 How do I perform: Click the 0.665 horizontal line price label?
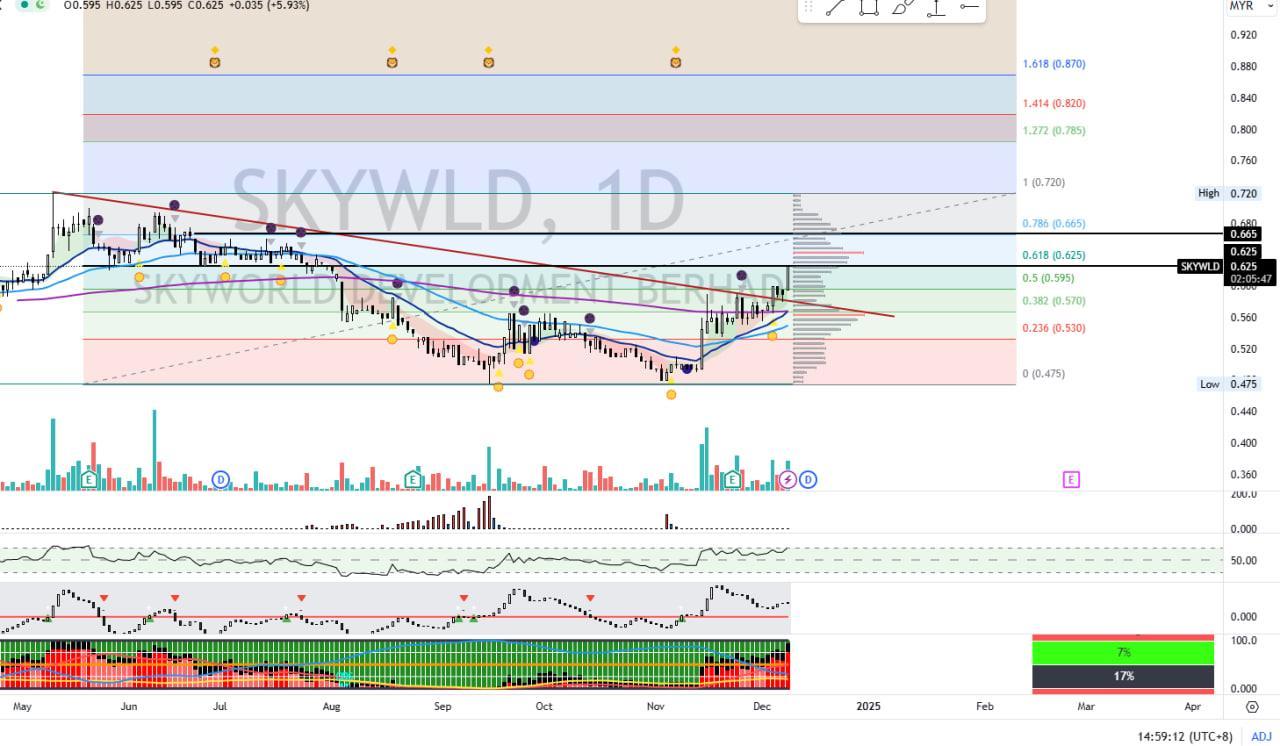click(x=1244, y=234)
